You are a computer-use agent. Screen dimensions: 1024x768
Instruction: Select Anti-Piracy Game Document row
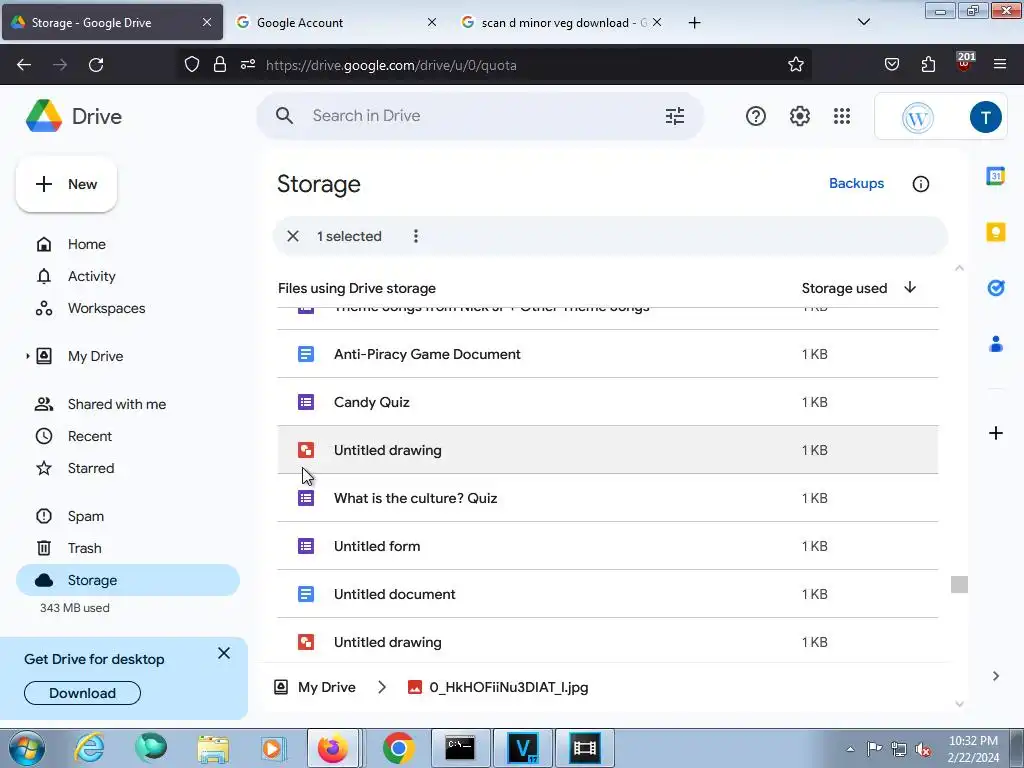point(608,354)
